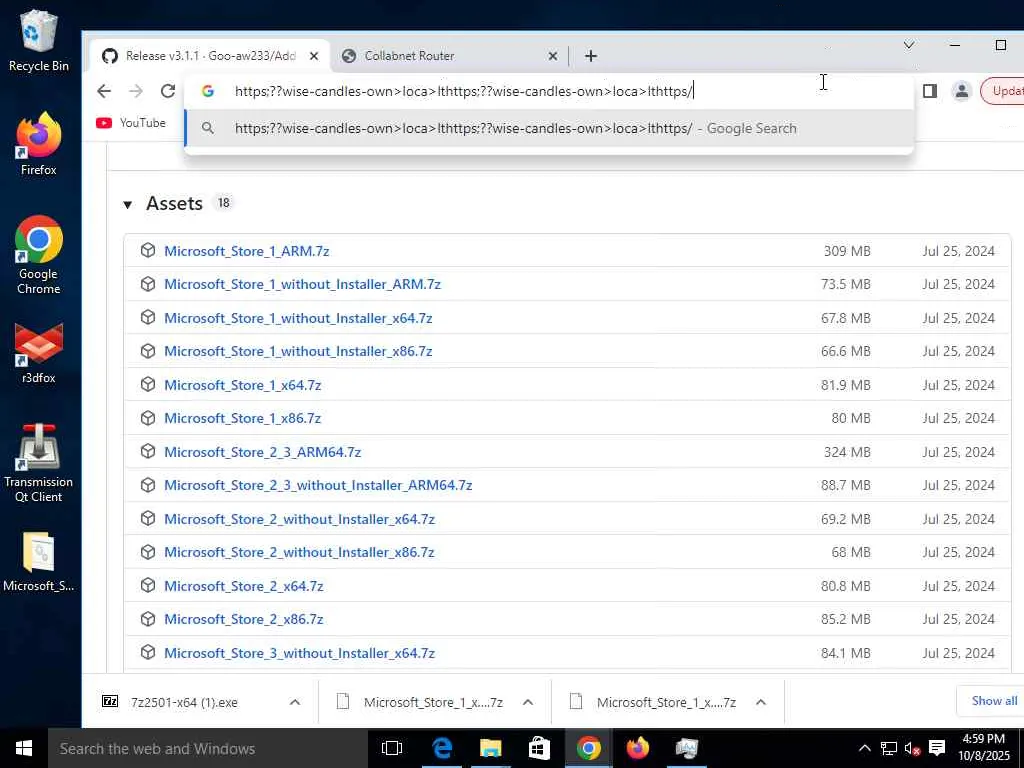This screenshot has height=768, width=1024.
Task: Open the muted volume tray icon
Action: (x=912, y=748)
